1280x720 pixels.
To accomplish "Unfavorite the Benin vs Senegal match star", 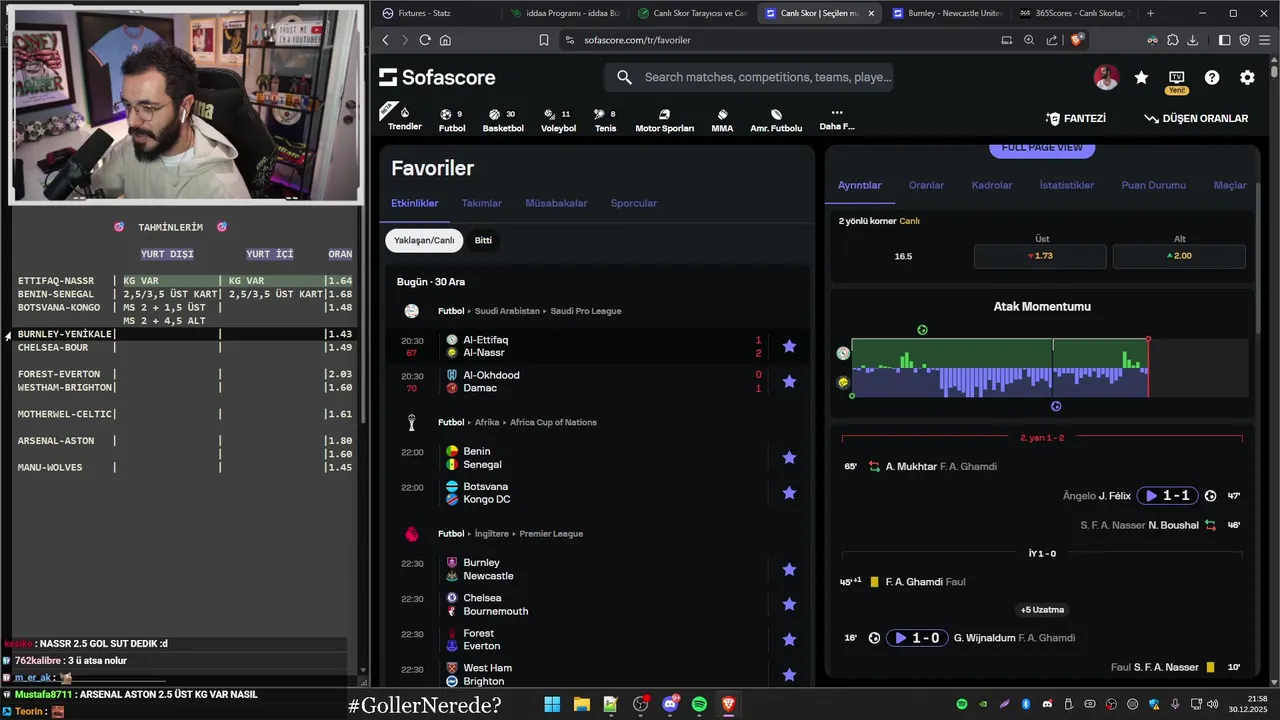I will tap(789, 458).
